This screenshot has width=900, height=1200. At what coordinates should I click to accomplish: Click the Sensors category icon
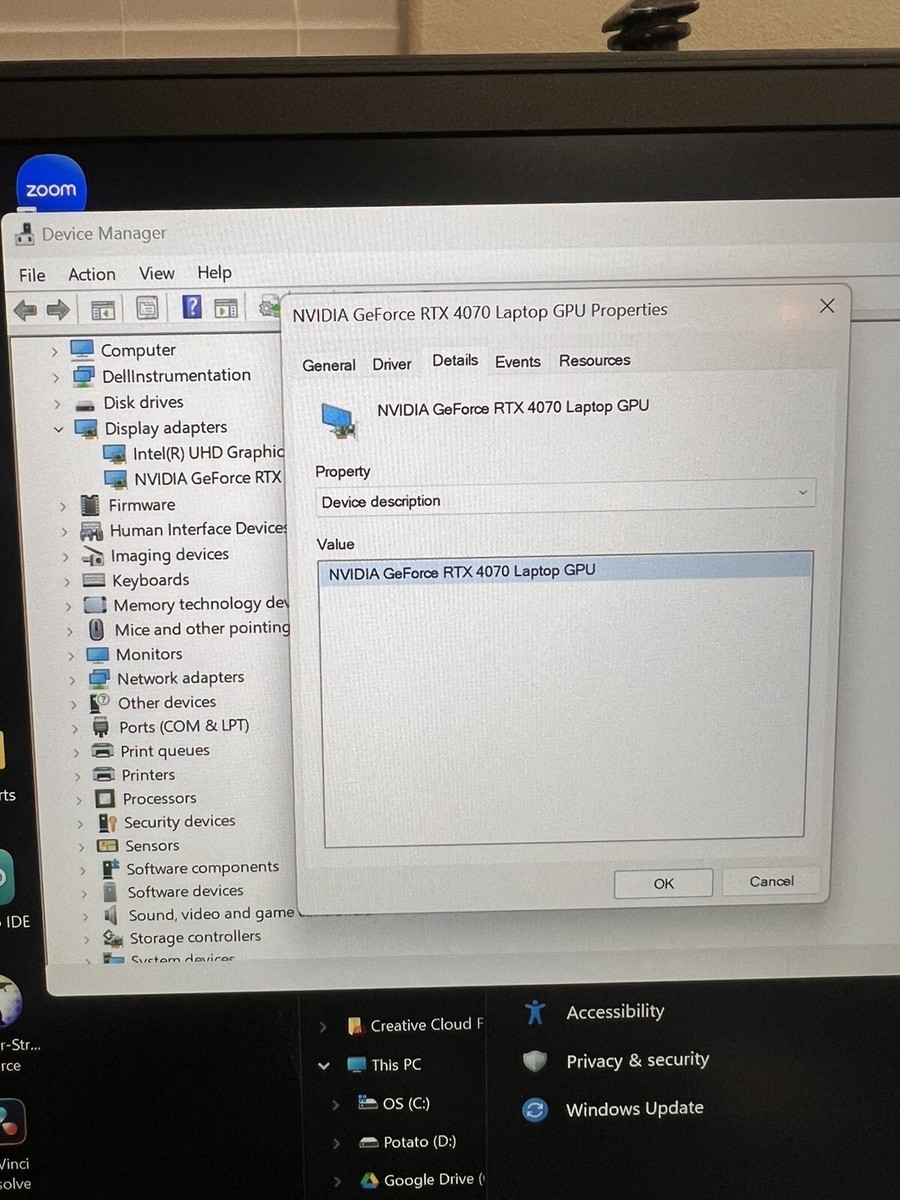coord(109,846)
